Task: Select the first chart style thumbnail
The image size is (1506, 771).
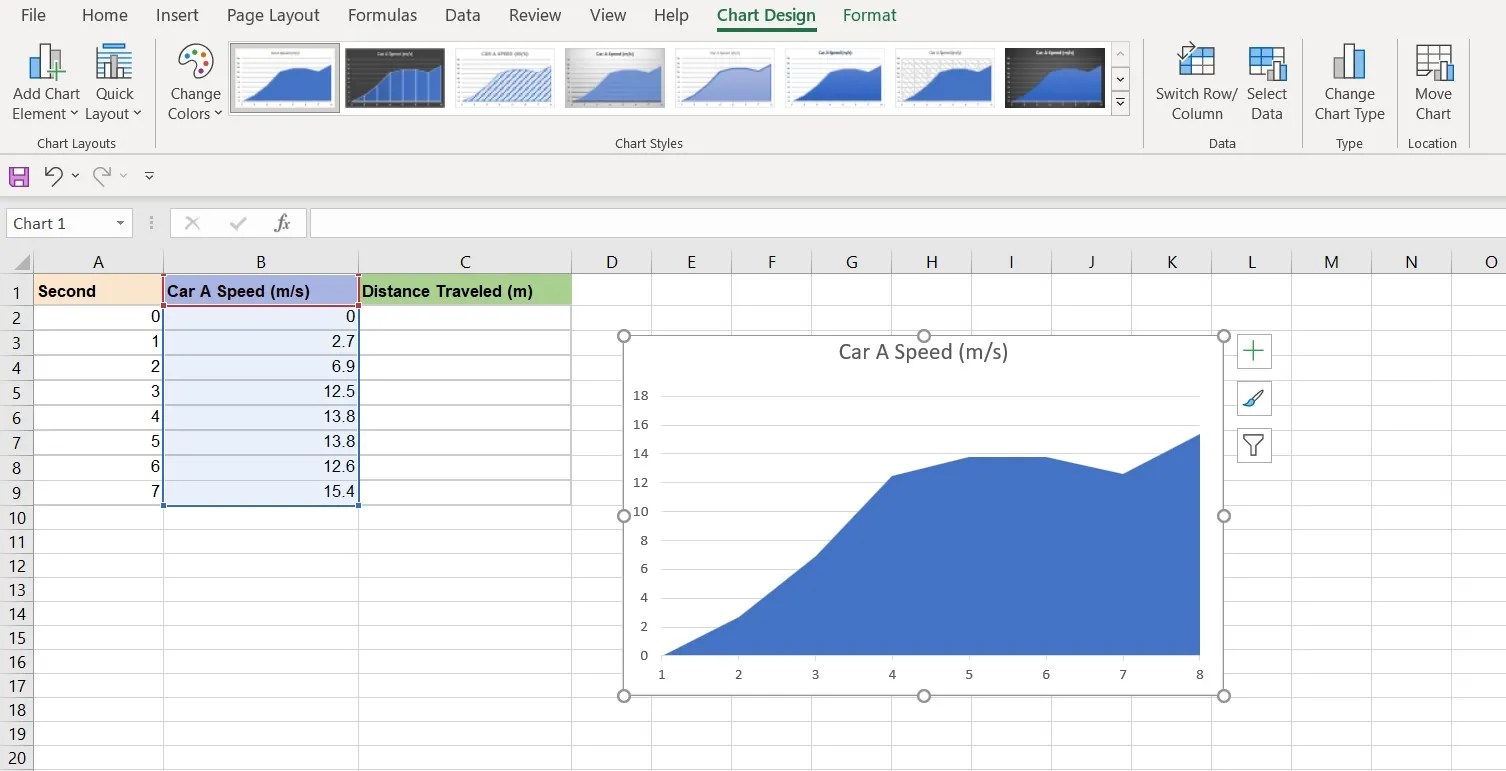Action: (x=284, y=77)
